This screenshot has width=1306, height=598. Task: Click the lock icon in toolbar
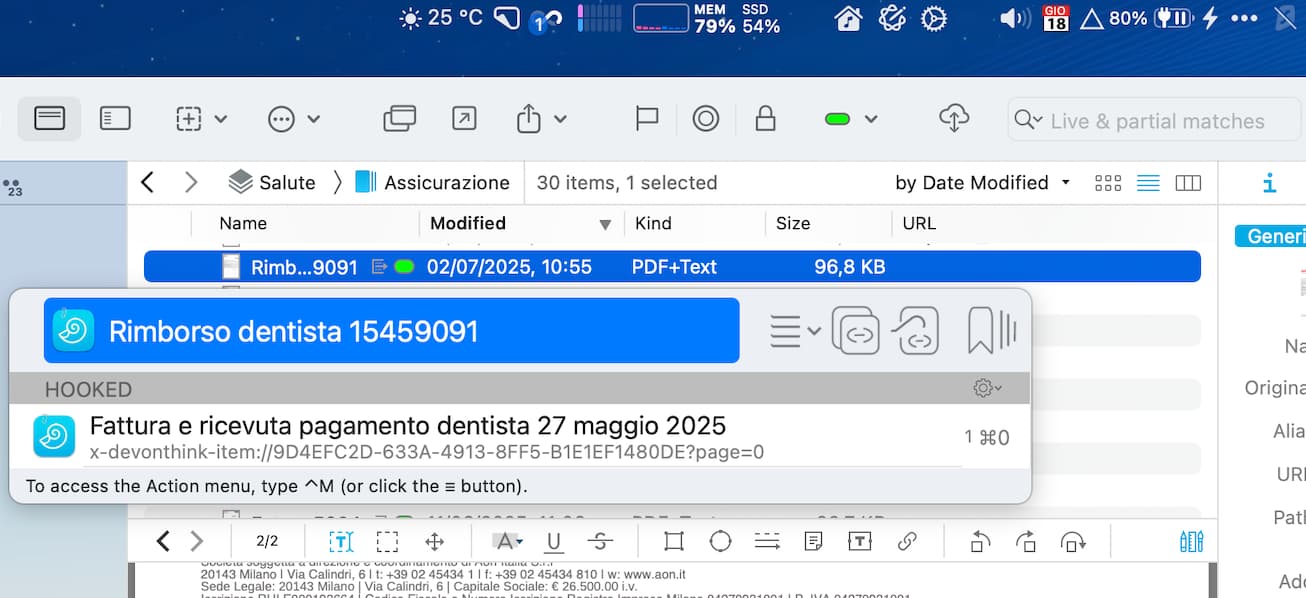765,119
